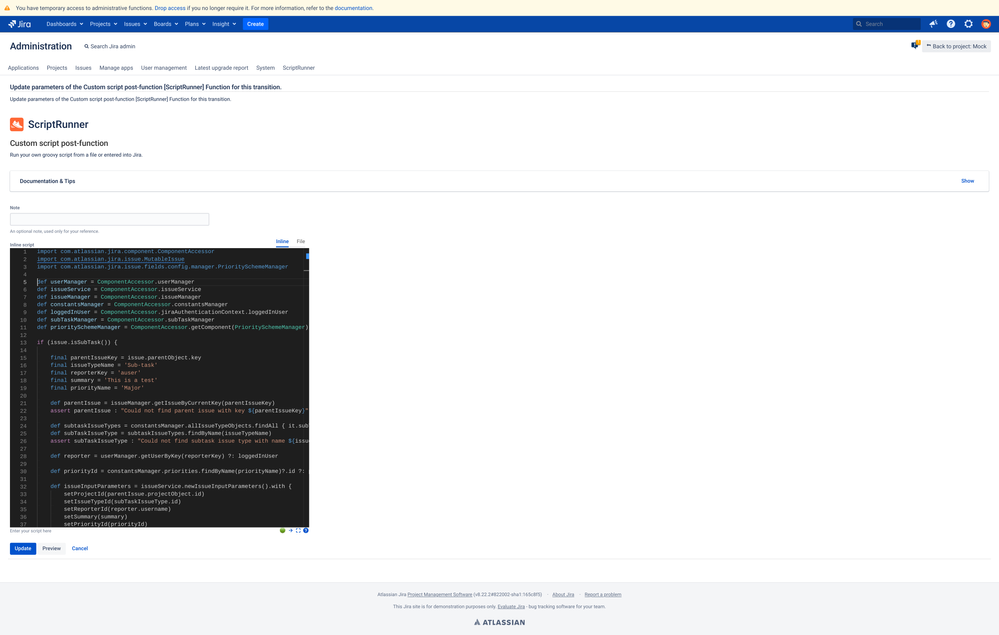The width and height of the screenshot is (999, 635).
Task: Click the Preview button
Action: (x=52, y=548)
